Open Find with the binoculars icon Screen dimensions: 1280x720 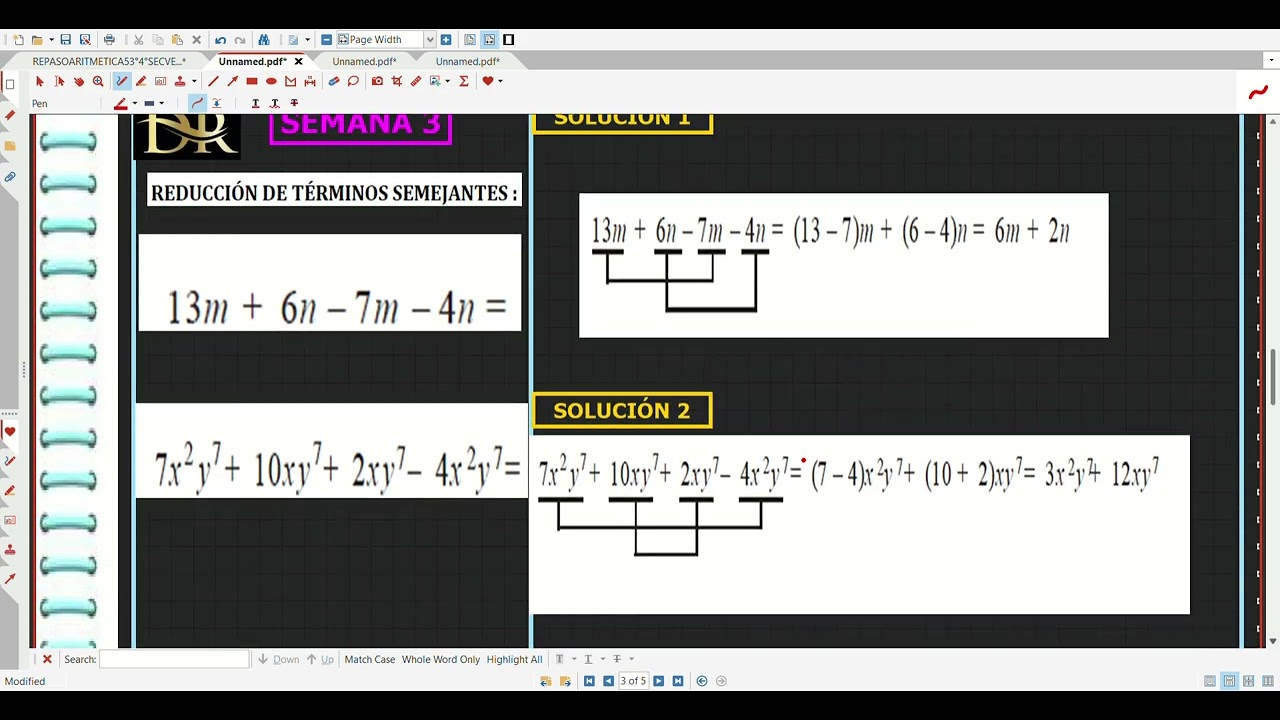264,40
